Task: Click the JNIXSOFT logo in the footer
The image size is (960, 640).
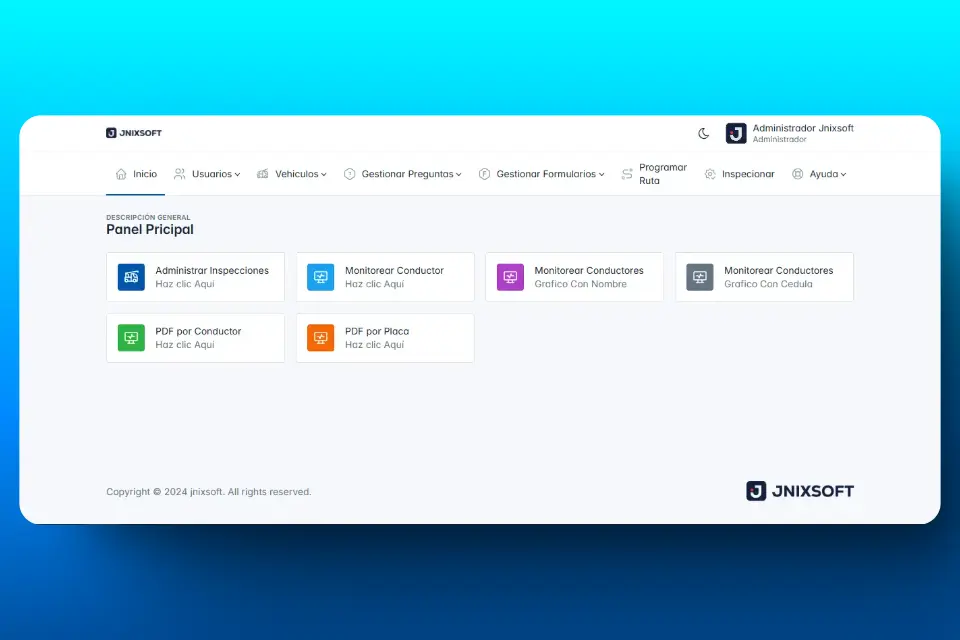Action: pos(800,491)
